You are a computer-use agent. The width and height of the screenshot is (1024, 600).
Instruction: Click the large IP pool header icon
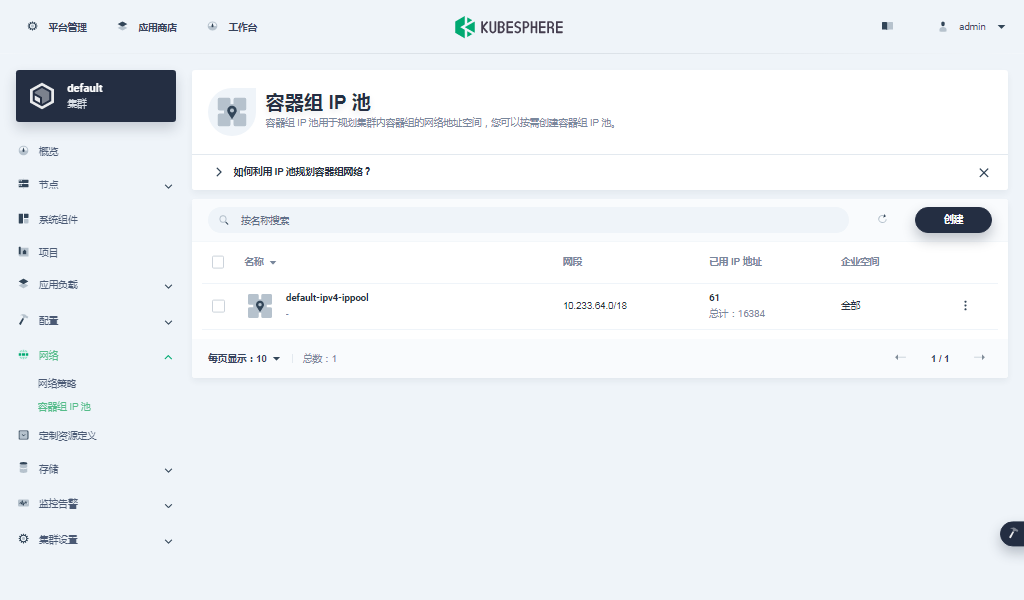[x=232, y=112]
